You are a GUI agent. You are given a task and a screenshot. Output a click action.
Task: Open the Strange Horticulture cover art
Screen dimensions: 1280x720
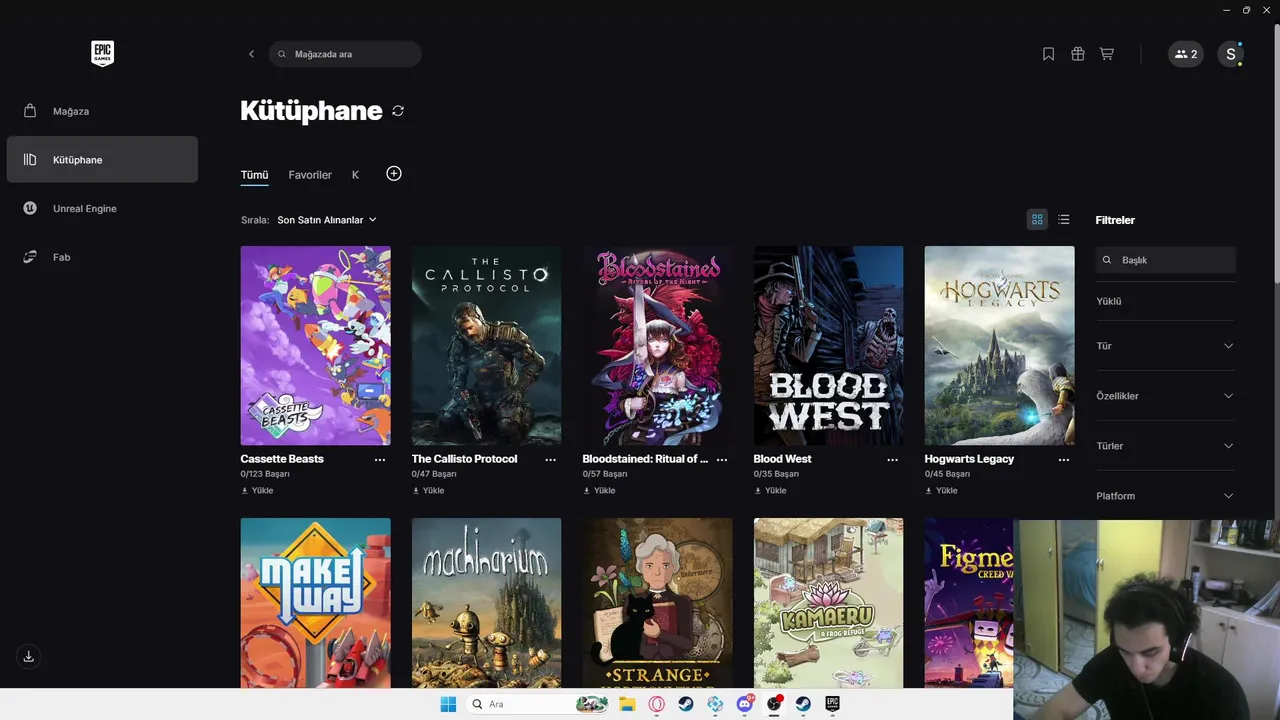tap(658, 603)
